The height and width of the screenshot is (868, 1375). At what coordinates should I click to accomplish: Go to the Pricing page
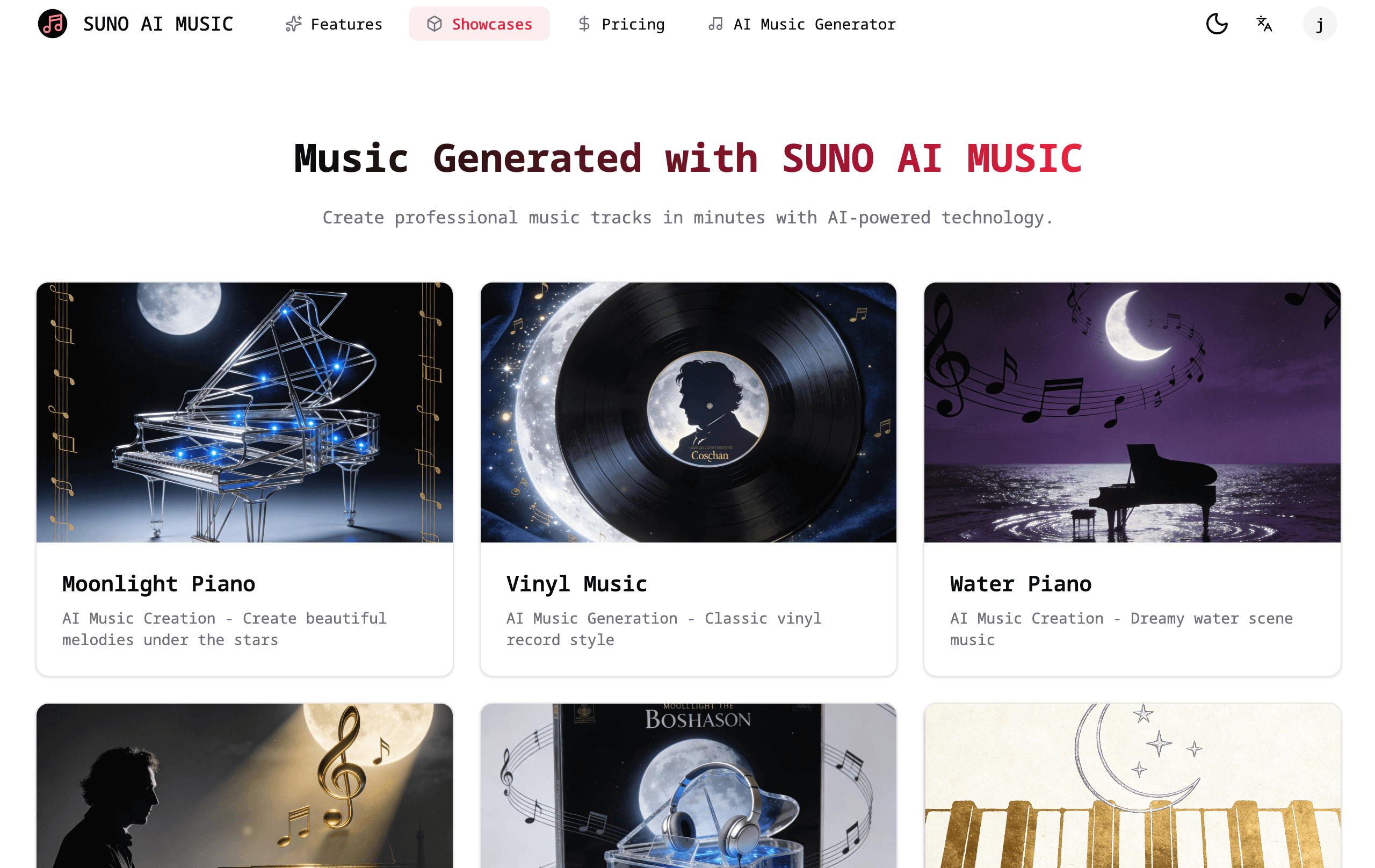tap(621, 24)
